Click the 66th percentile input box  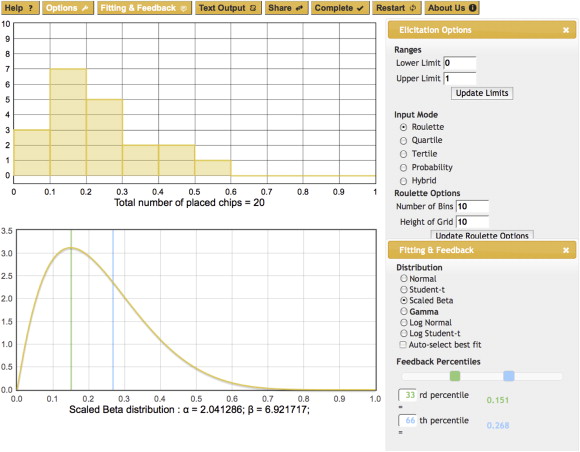407,420
